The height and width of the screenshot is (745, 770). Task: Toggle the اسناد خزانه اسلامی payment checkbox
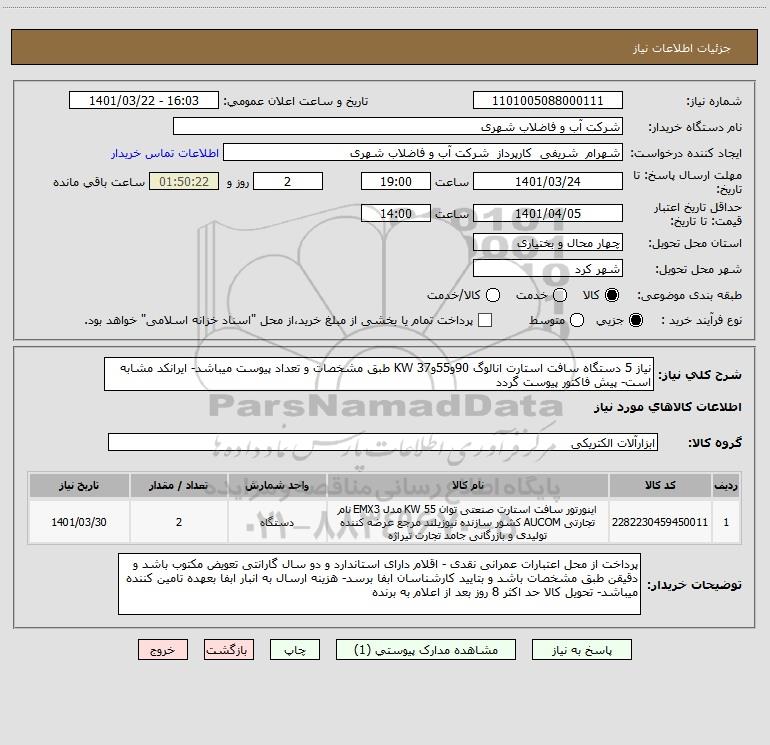[485, 320]
